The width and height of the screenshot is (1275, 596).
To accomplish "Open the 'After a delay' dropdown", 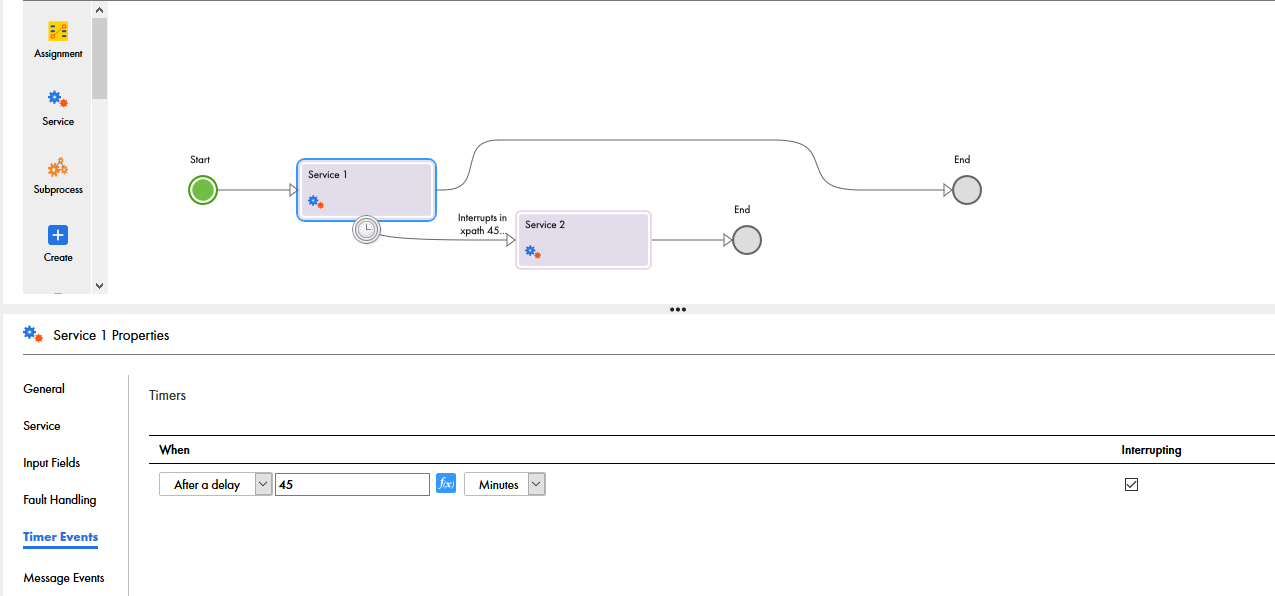I will (215, 484).
